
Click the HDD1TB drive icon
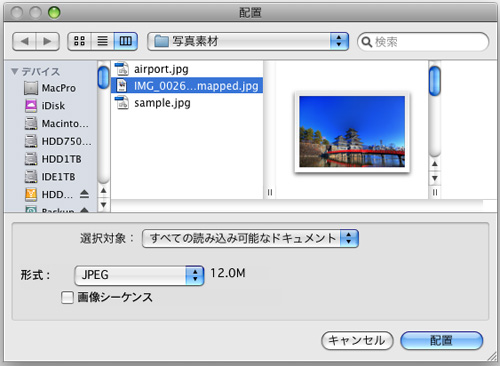pos(31,159)
